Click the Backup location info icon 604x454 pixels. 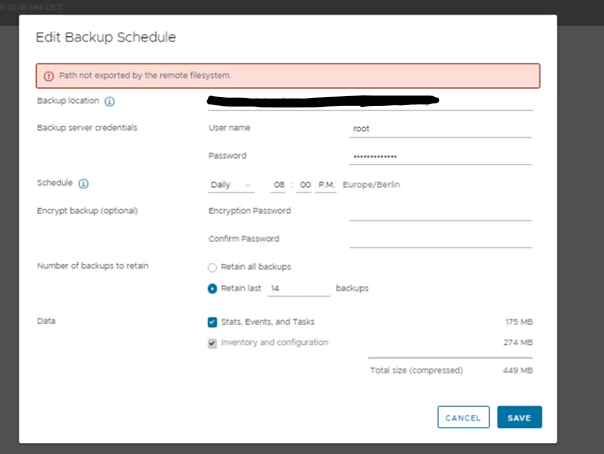pyautogui.click(x=109, y=101)
